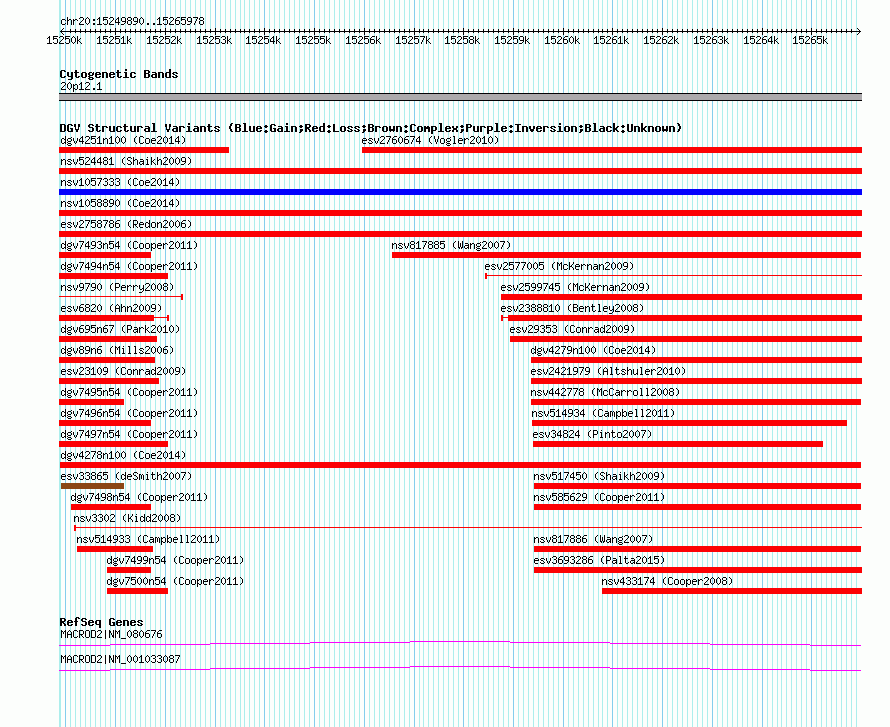
Task: Select esv3693286 (Palta2015) label
Action: 599,560
